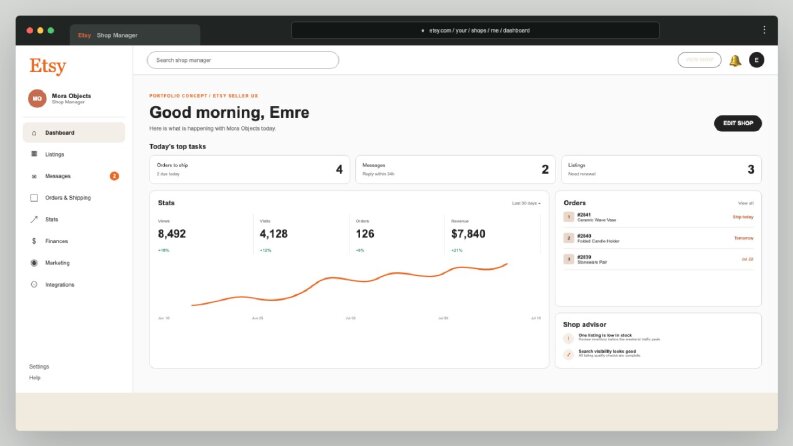Viewport: 793px width, 446px height.
Task: Click View all in the Orders panel
Action: 745,203
